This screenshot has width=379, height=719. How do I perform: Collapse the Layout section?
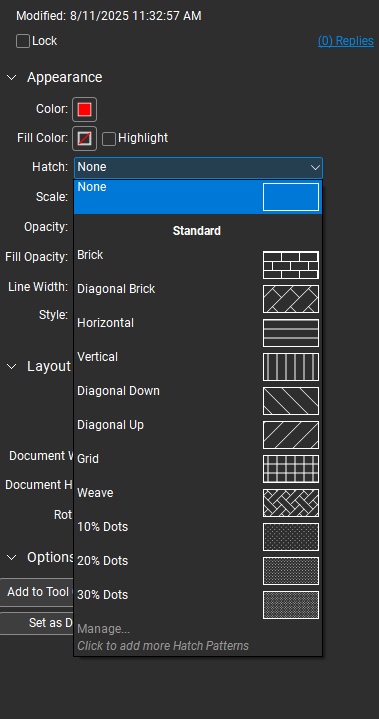[12, 366]
